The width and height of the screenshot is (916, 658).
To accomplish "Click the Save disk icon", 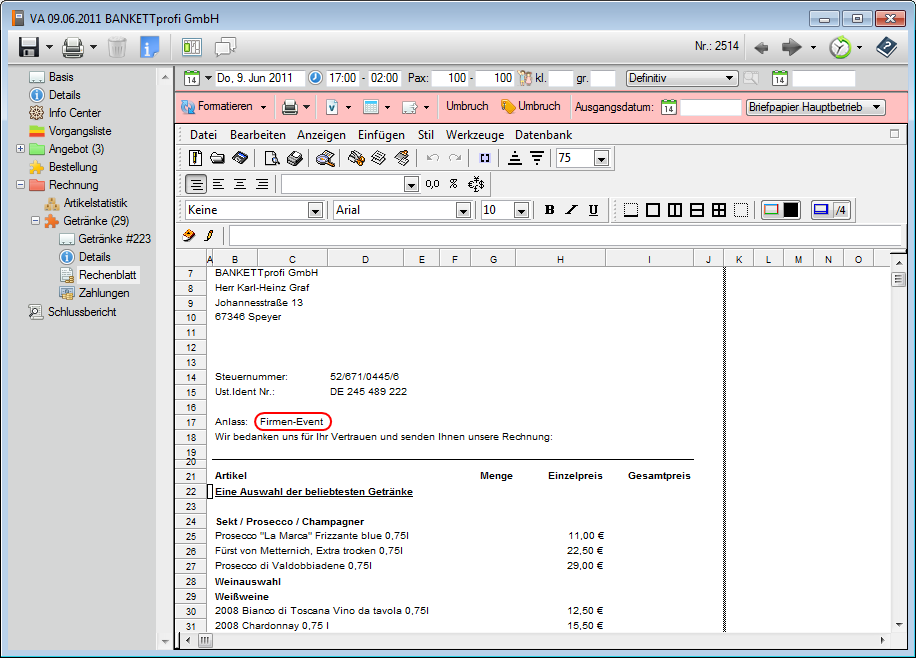I will click(28, 47).
